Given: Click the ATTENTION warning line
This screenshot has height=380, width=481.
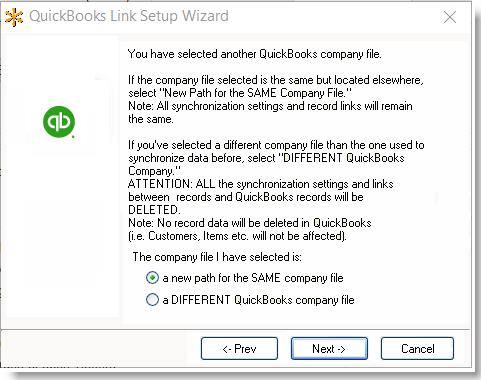Looking at the screenshot, I should coord(261,184).
